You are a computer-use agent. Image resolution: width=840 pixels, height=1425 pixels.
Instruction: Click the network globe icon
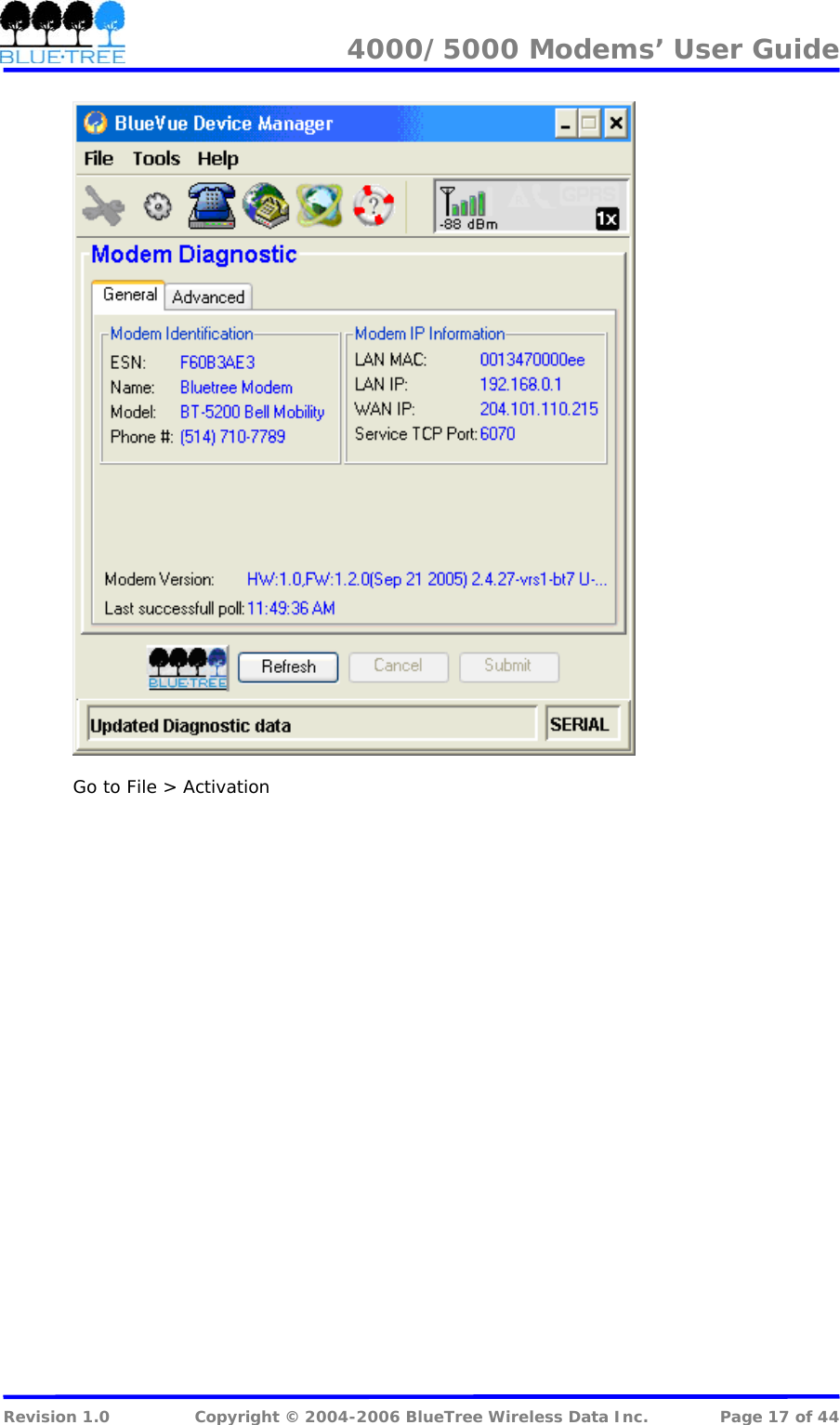(x=321, y=205)
